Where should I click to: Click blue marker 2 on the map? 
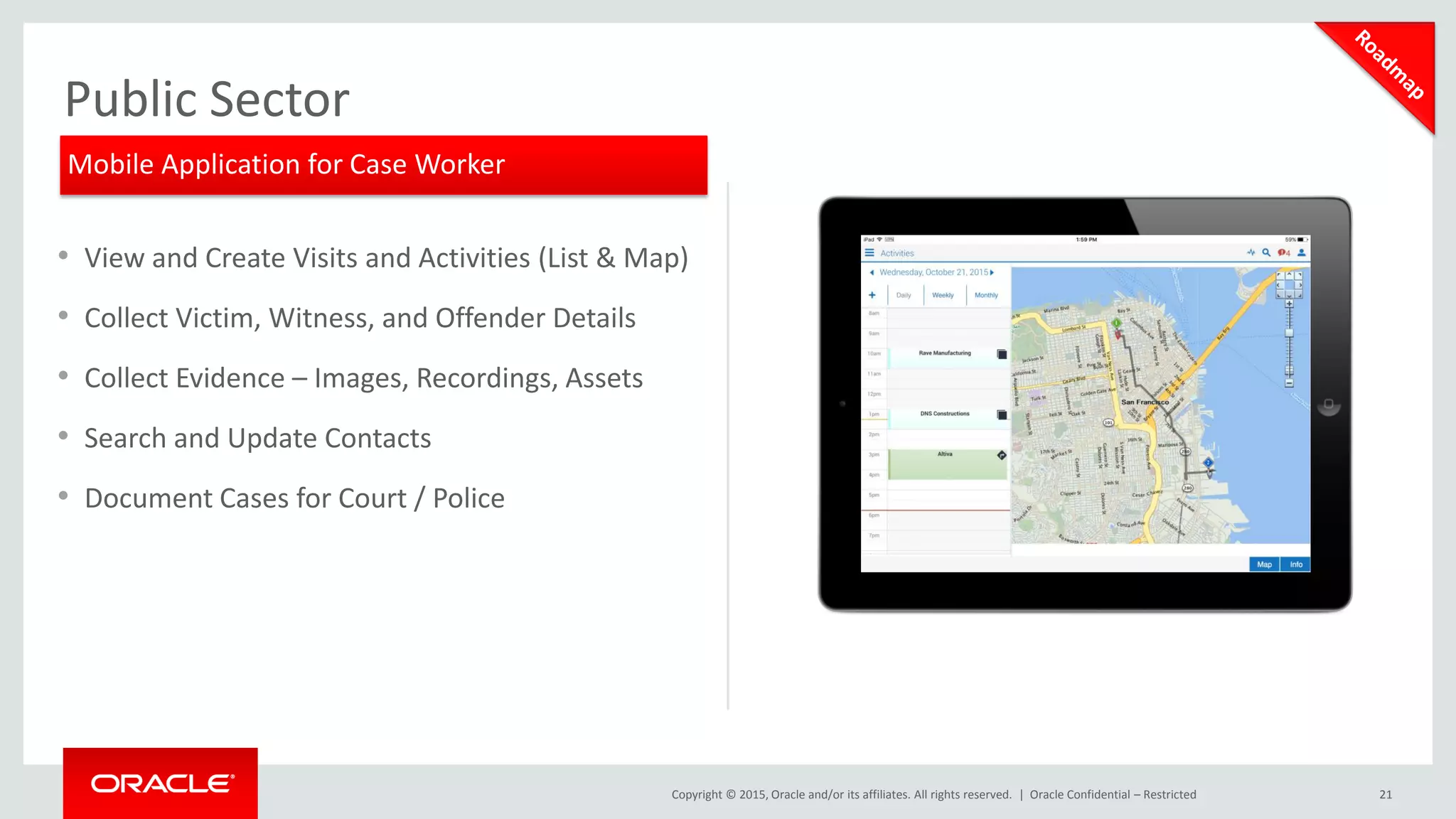[1208, 463]
